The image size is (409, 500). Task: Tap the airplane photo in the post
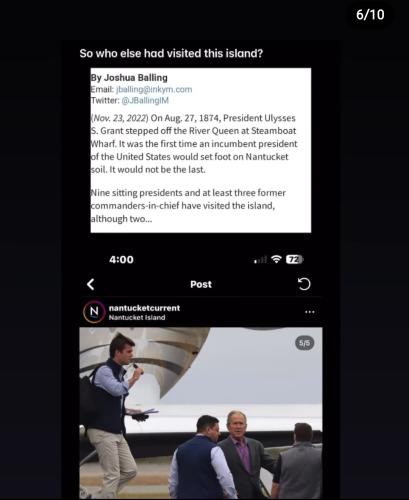pyautogui.click(x=201, y=413)
